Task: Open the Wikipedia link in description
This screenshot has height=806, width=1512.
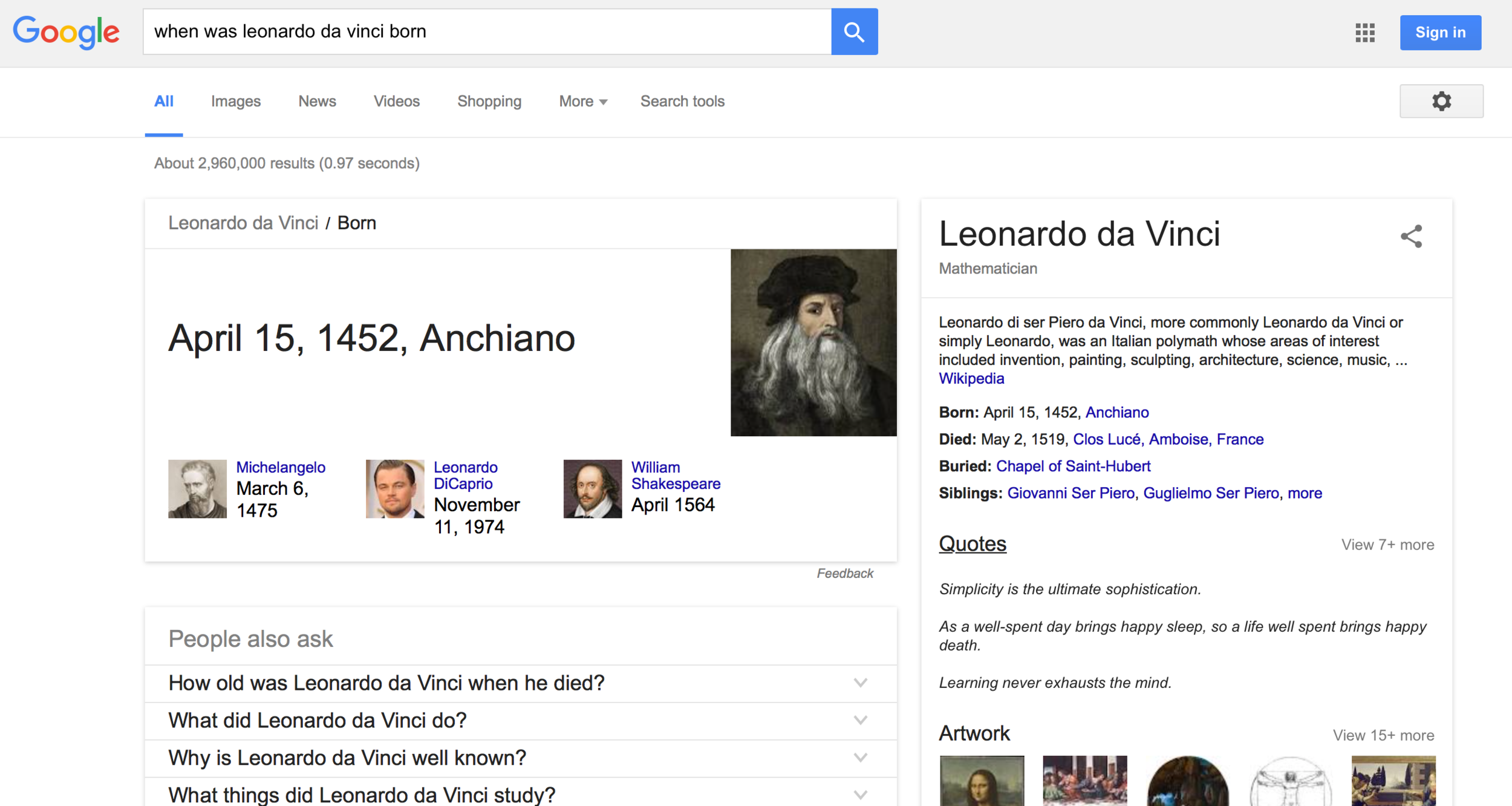Action: point(971,379)
